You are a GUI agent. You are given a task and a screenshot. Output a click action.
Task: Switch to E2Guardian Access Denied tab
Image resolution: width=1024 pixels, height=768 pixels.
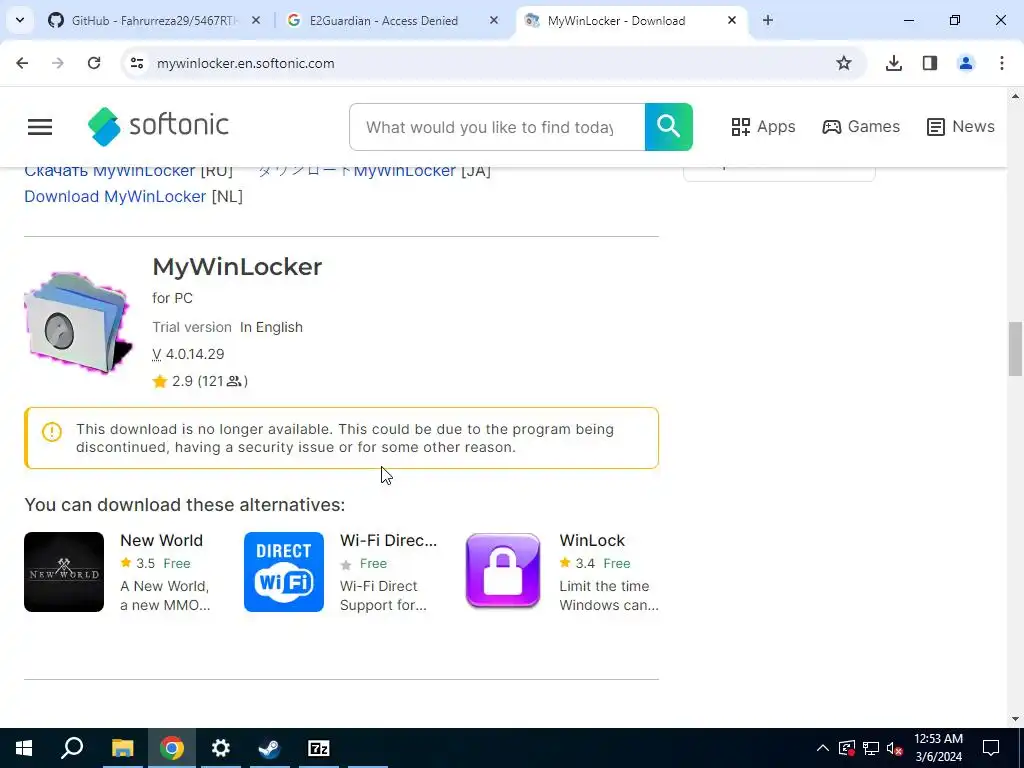click(383, 21)
